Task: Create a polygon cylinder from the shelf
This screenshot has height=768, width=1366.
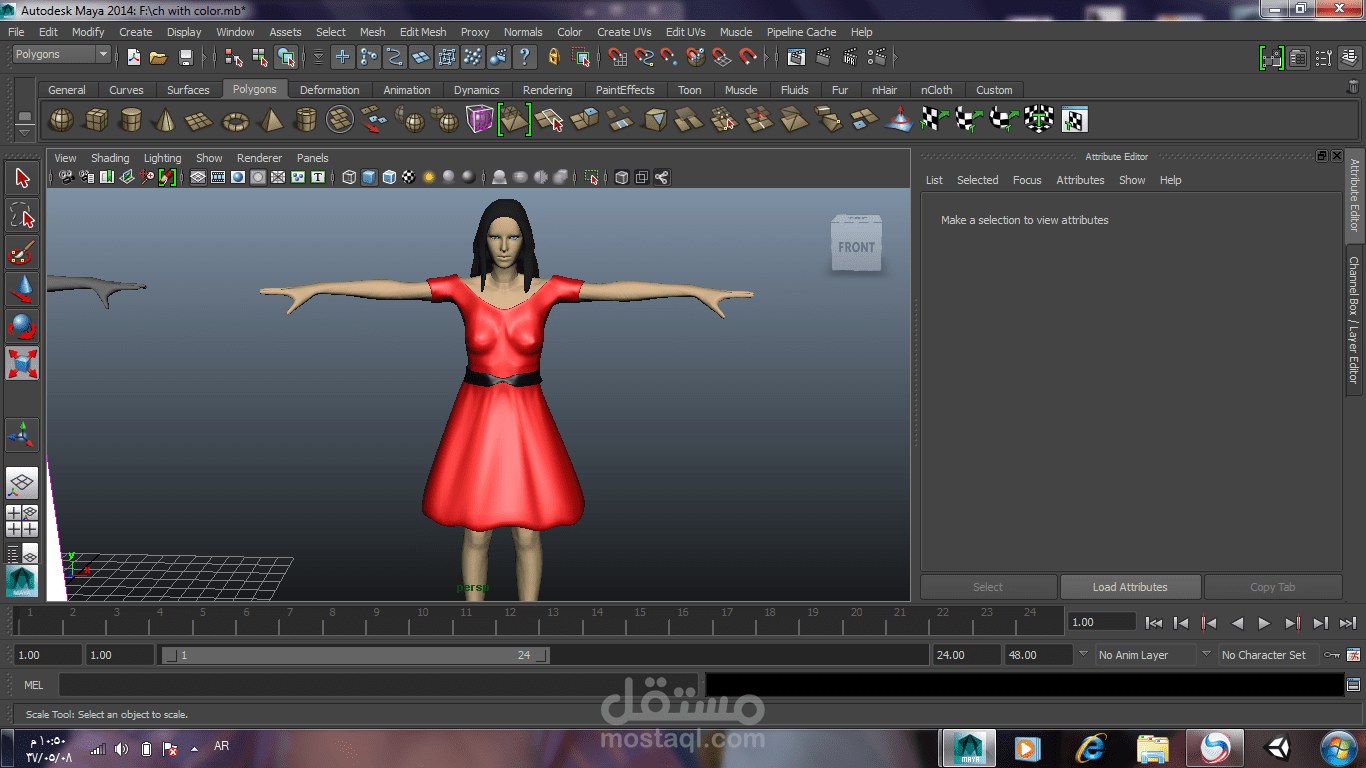Action: click(x=130, y=120)
